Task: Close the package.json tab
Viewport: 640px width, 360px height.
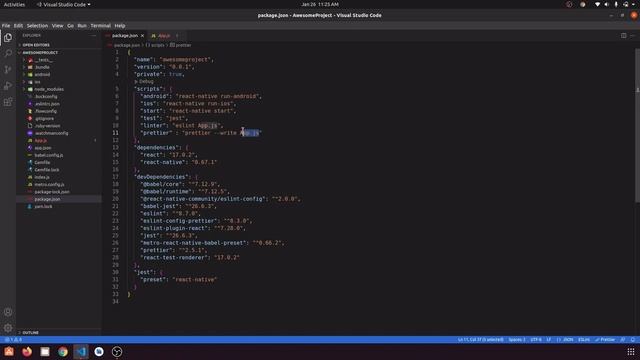Action: pyautogui.click(x=142, y=36)
